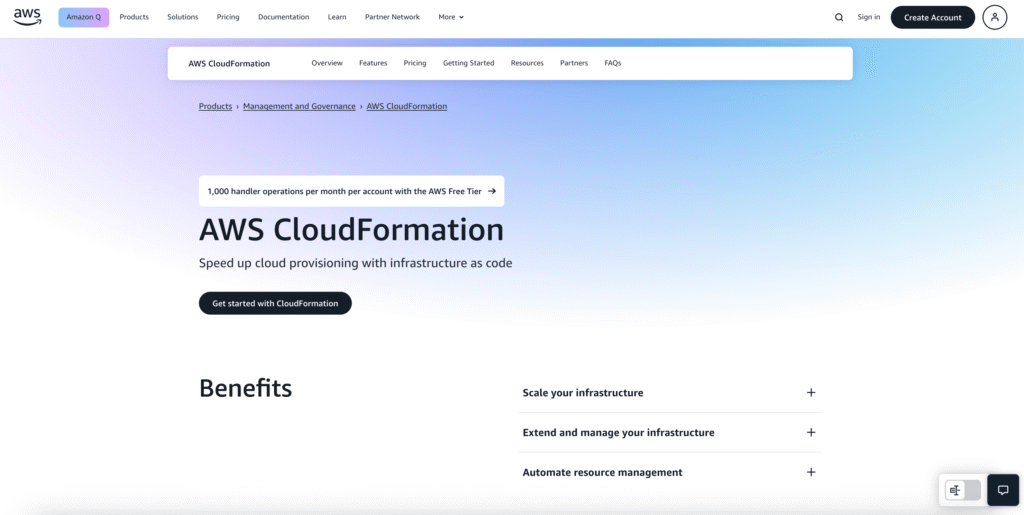Go to Pricing in top navigation
The image size is (1024, 515).
pos(228,18)
